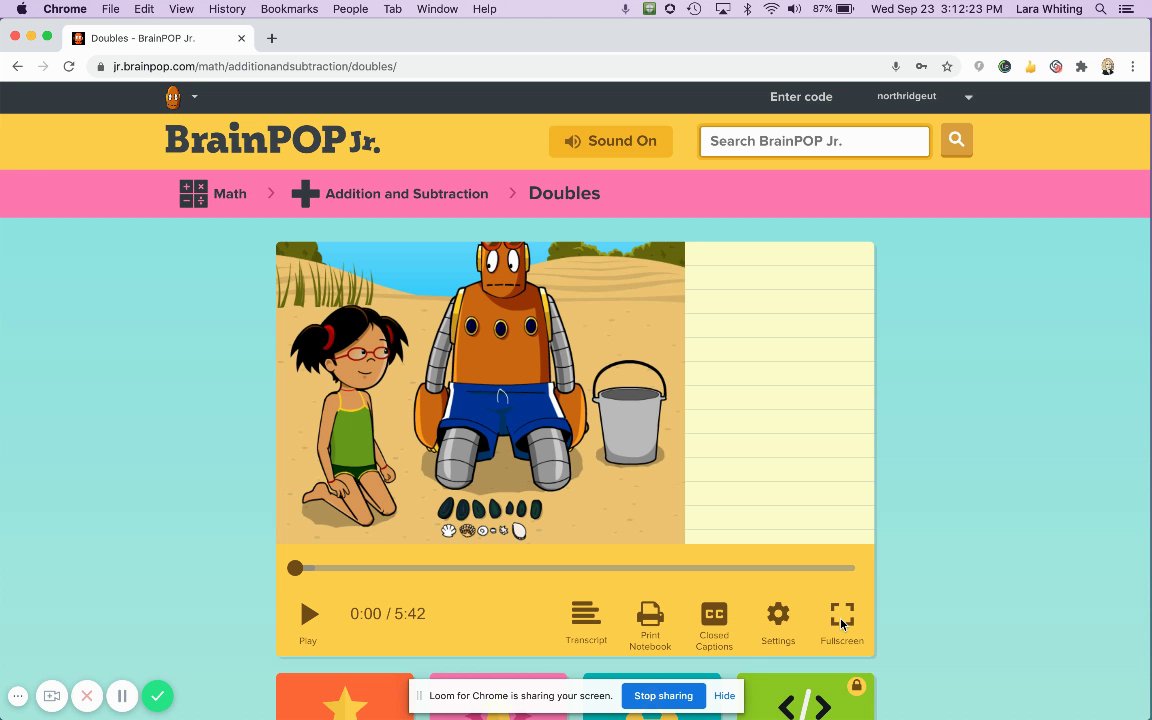Open Loom more options ellipsis
The image size is (1152, 720).
coord(18,696)
